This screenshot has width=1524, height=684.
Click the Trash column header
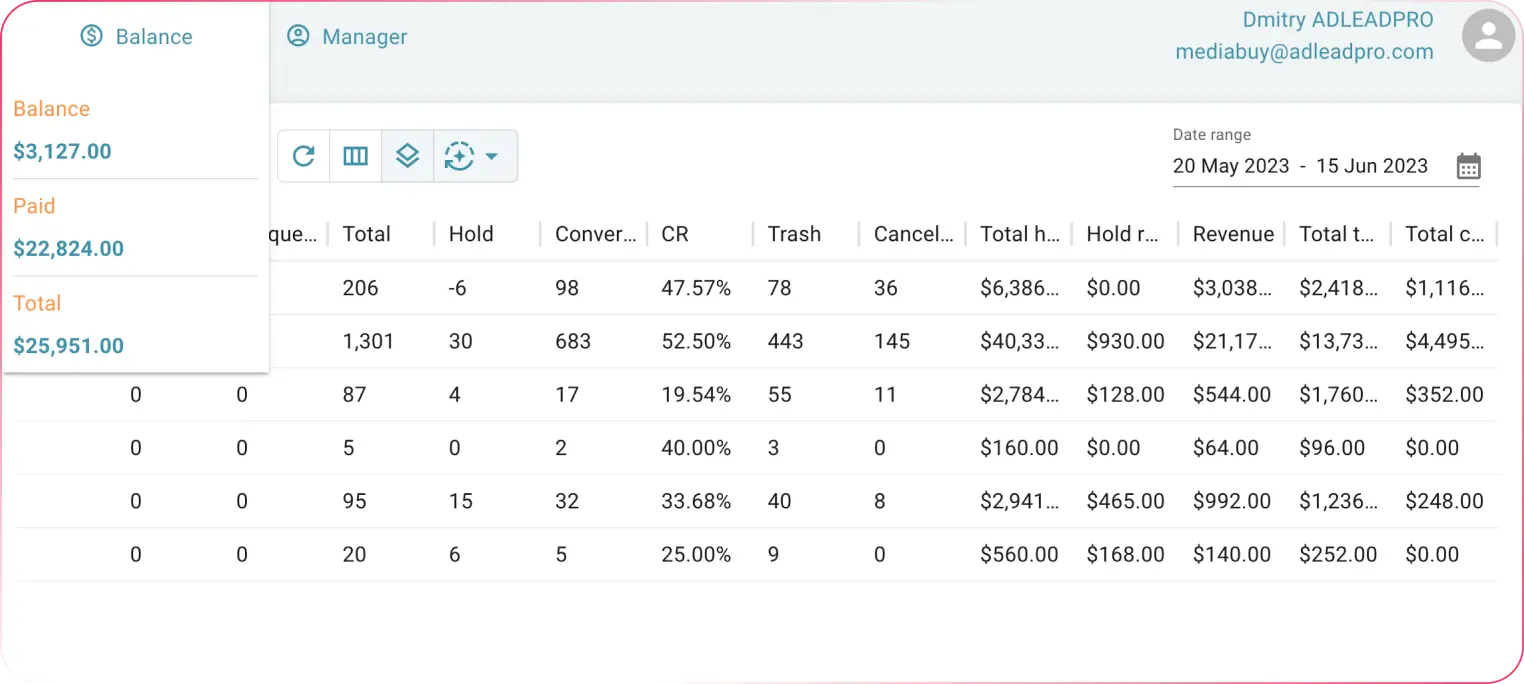tap(794, 234)
